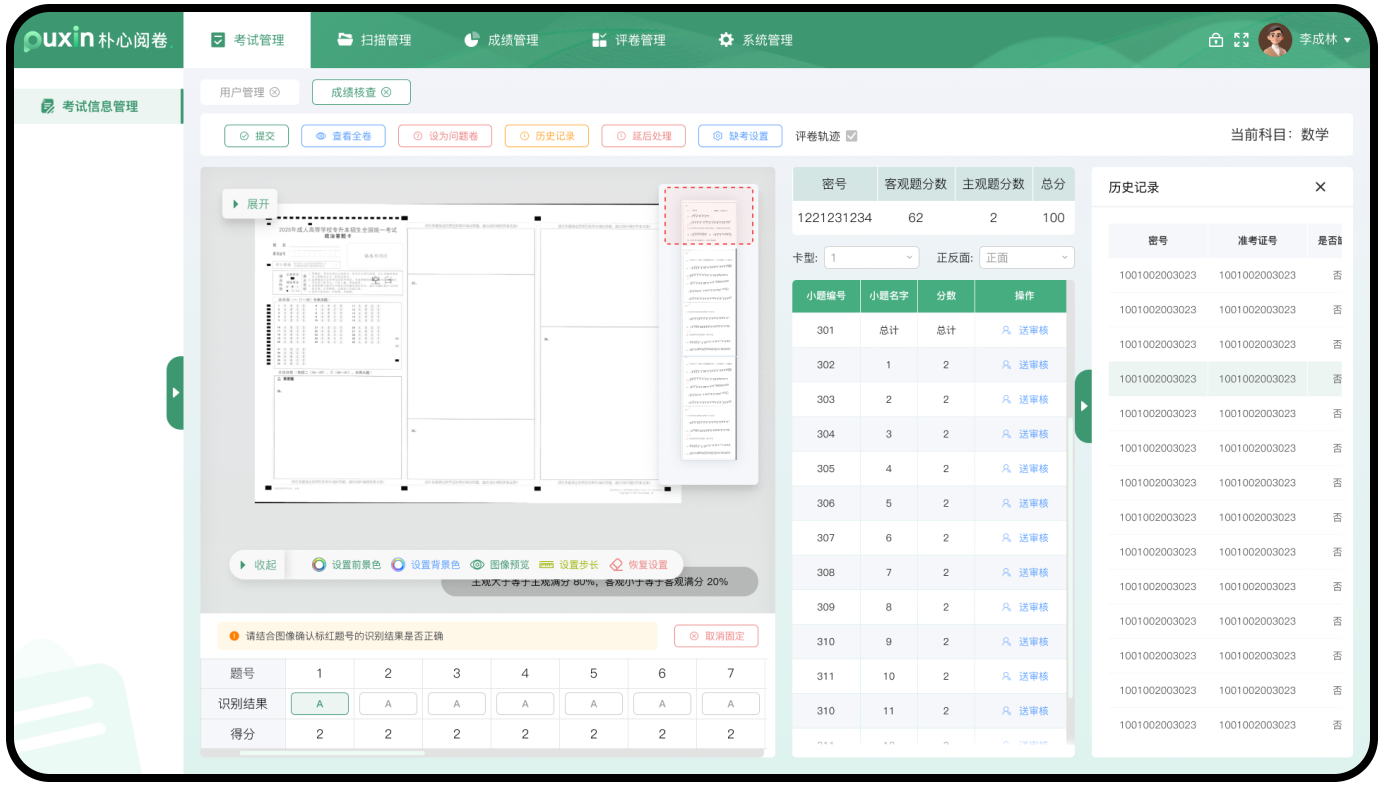The width and height of the screenshot is (1384, 786).
Task: Click the lock icon in top header
Action: (1216, 40)
